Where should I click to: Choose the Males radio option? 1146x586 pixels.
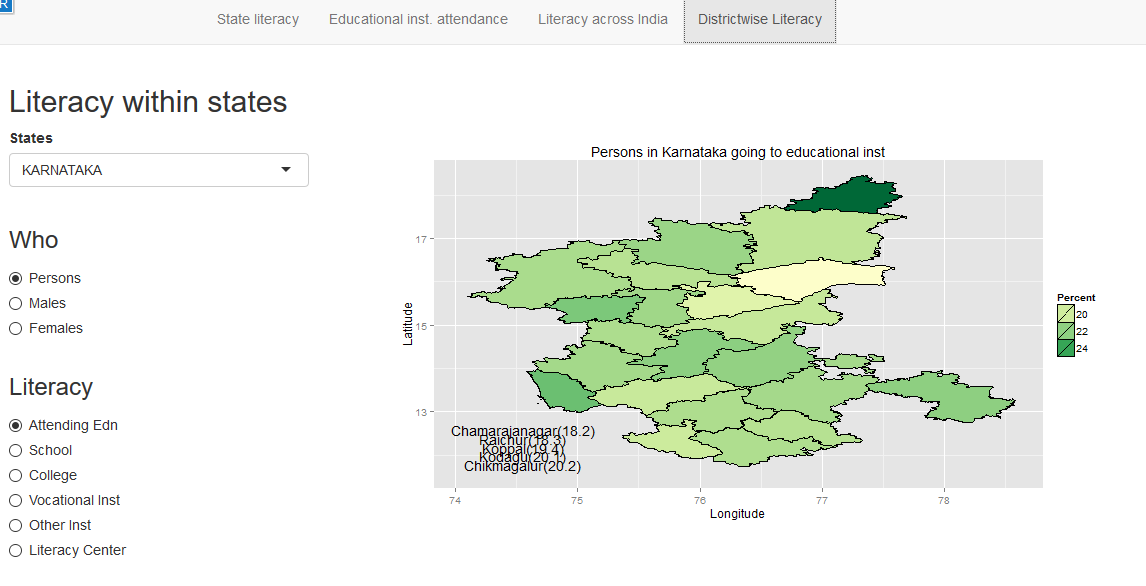coord(16,303)
